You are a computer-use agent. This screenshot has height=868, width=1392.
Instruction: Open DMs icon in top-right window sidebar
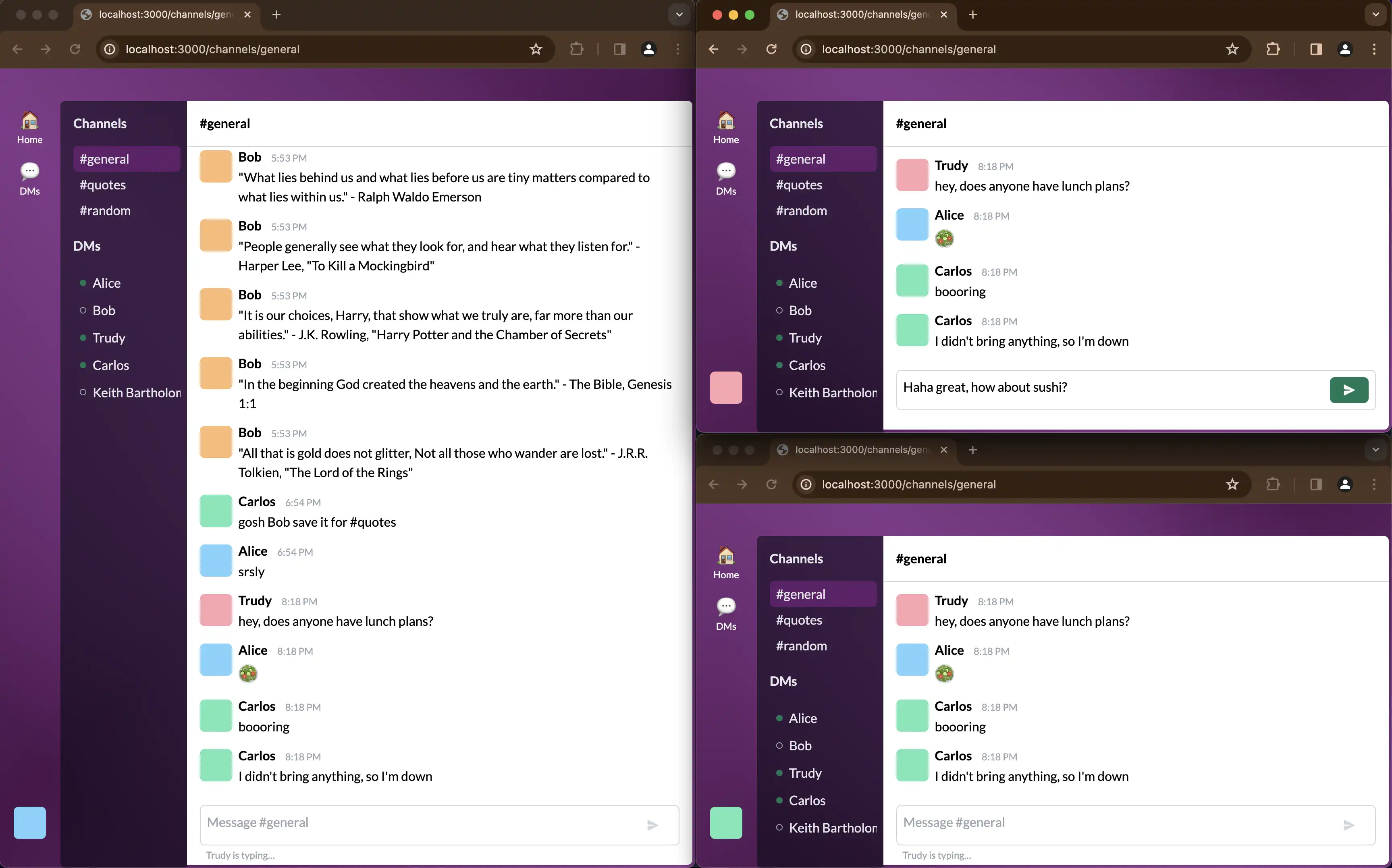click(x=725, y=179)
